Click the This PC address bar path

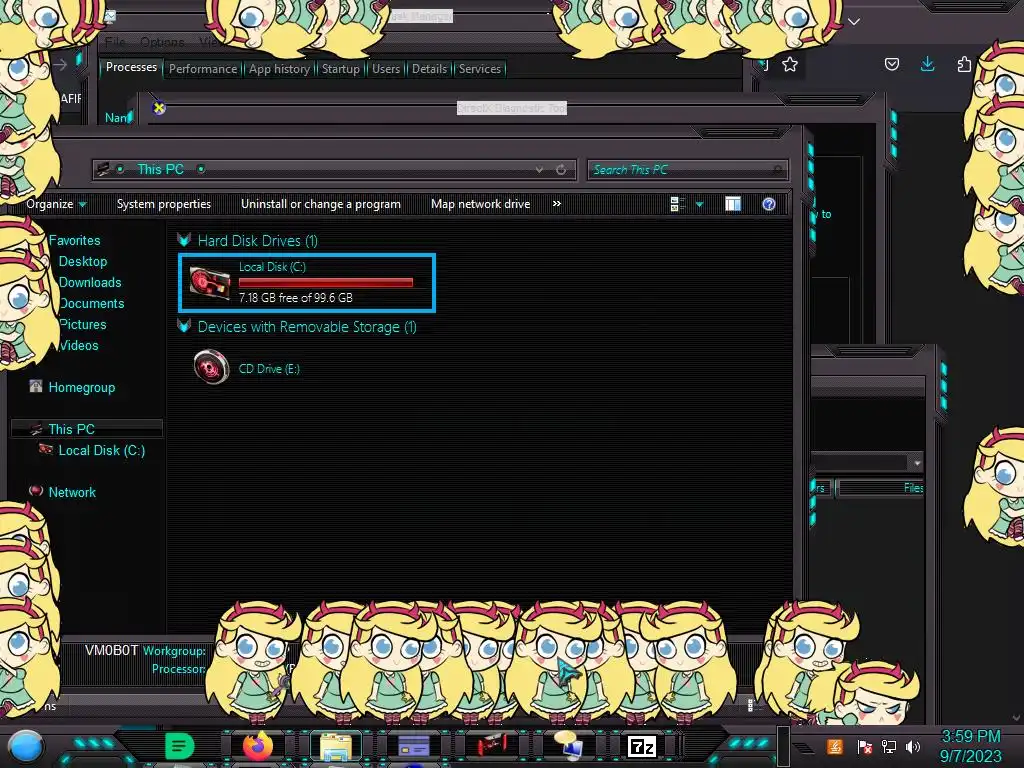(x=161, y=169)
